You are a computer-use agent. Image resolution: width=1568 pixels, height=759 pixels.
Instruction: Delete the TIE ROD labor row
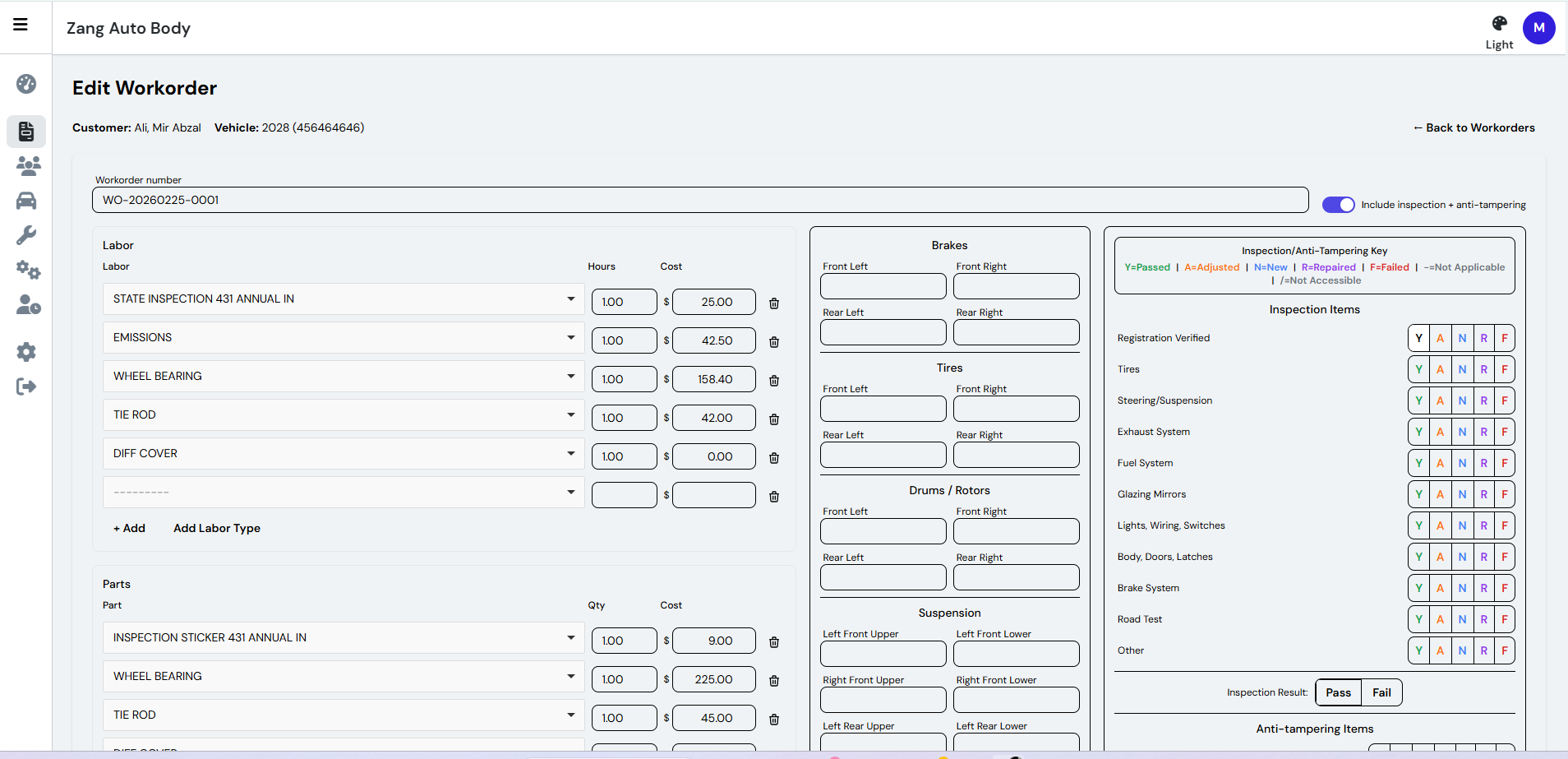pyautogui.click(x=774, y=419)
